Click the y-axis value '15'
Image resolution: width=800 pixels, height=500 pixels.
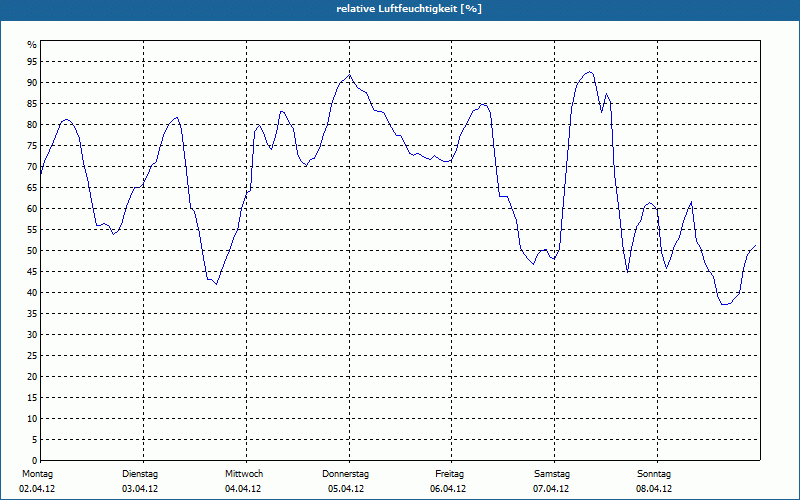pyautogui.click(x=32, y=397)
